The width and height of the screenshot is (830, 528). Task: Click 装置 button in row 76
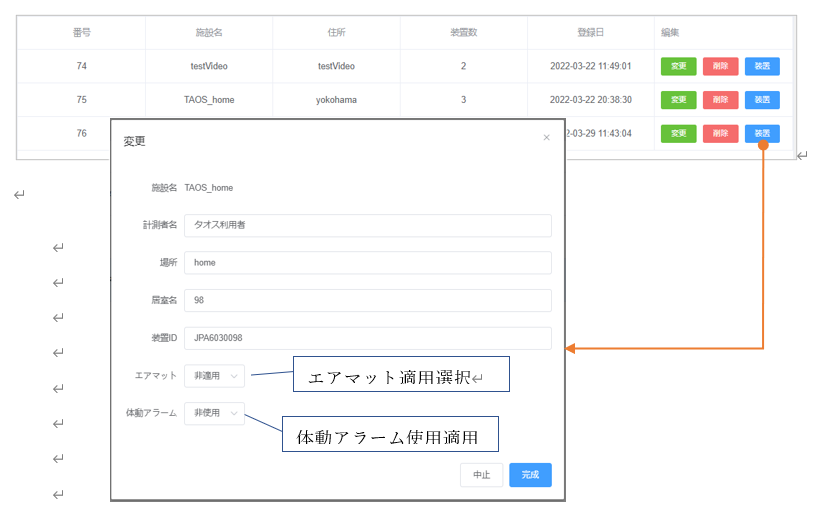click(762, 133)
